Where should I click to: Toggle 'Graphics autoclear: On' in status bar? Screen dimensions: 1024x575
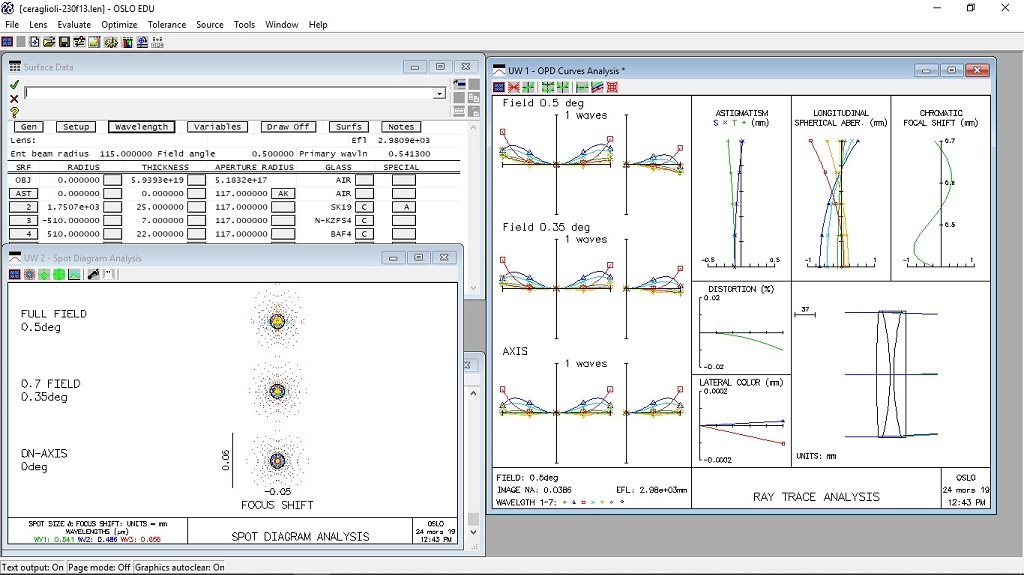pyautogui.click(x=180, y=567)
